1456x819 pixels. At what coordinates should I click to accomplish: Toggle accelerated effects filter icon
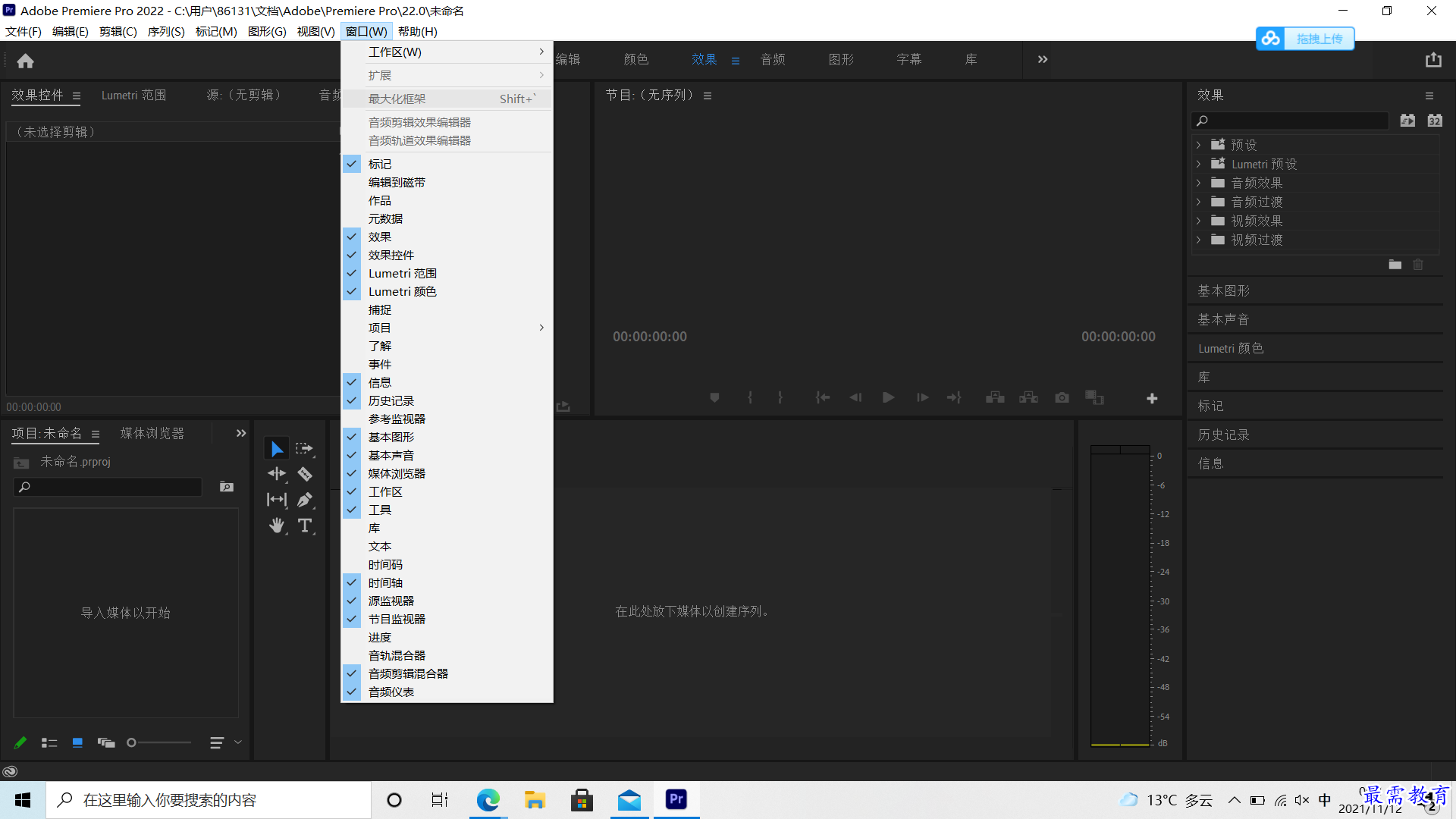1407,121
